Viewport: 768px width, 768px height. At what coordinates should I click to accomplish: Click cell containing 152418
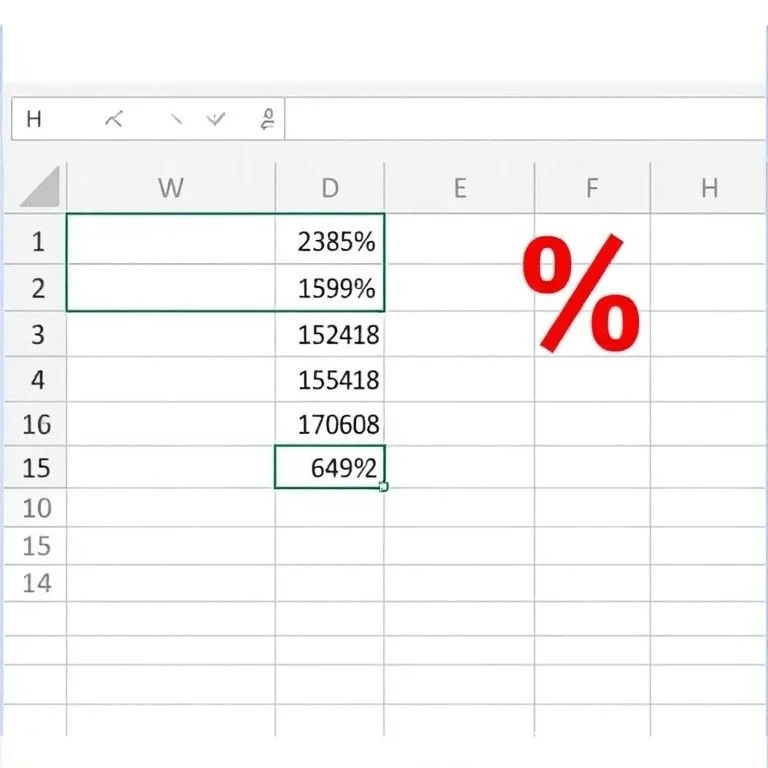tap(330, 335)
